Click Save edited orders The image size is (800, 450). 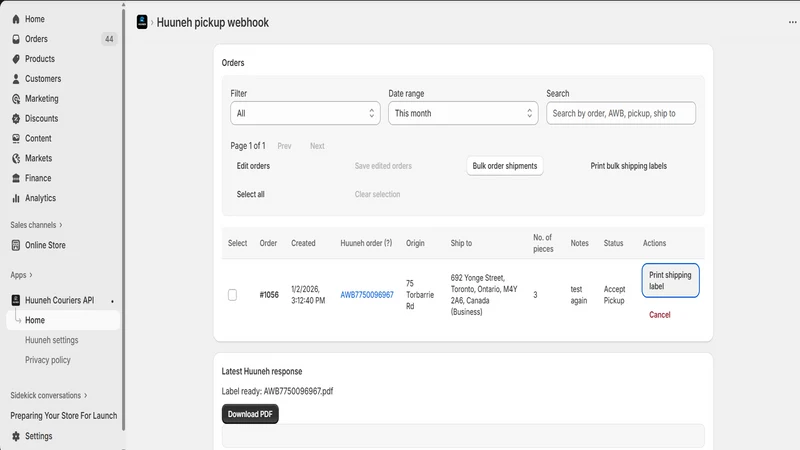pos(383,166)
